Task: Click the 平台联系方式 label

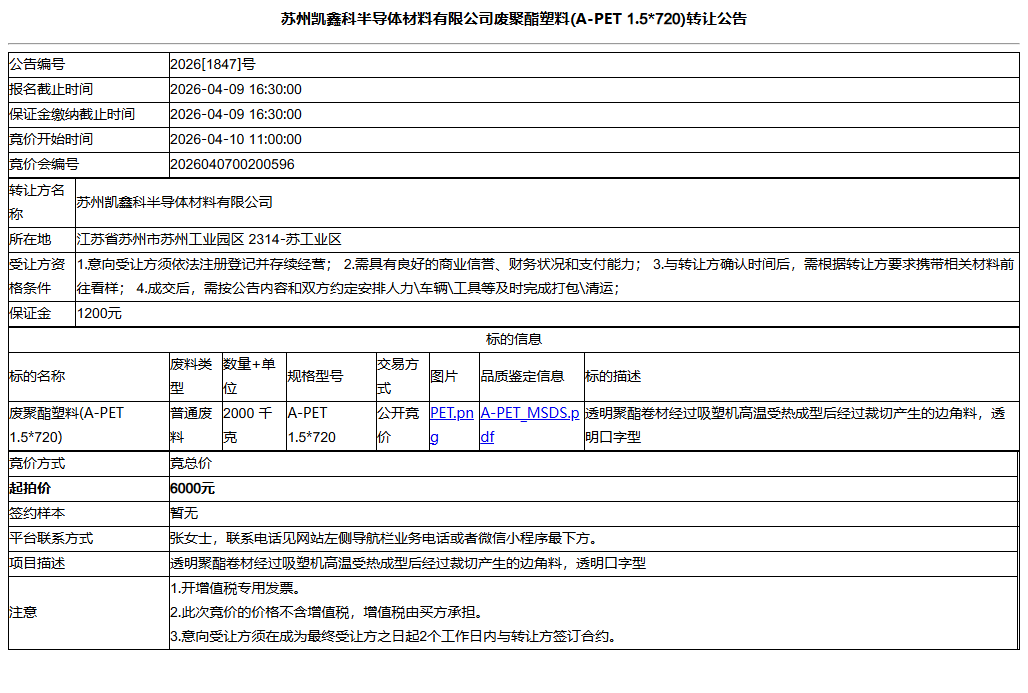Action: 51,538
